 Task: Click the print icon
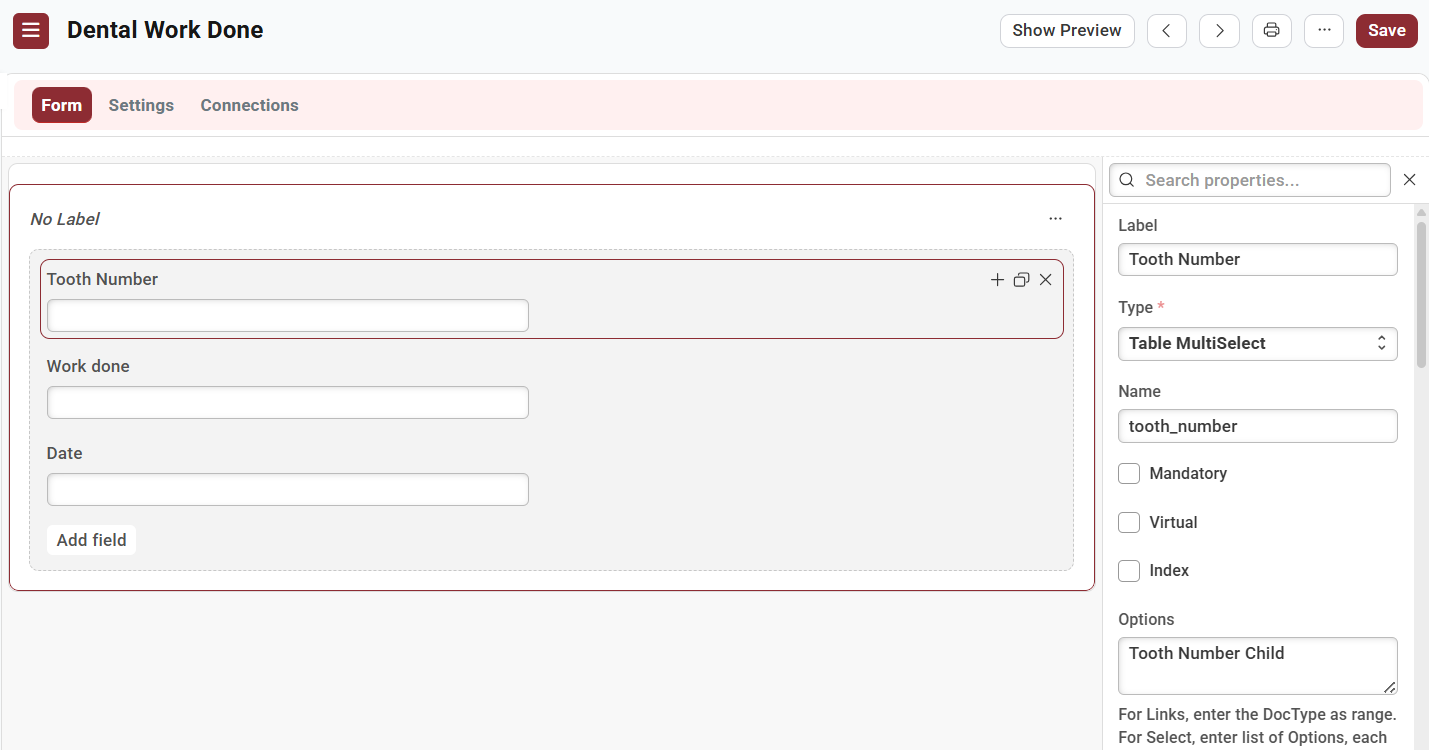click(x=1272, y=30)
